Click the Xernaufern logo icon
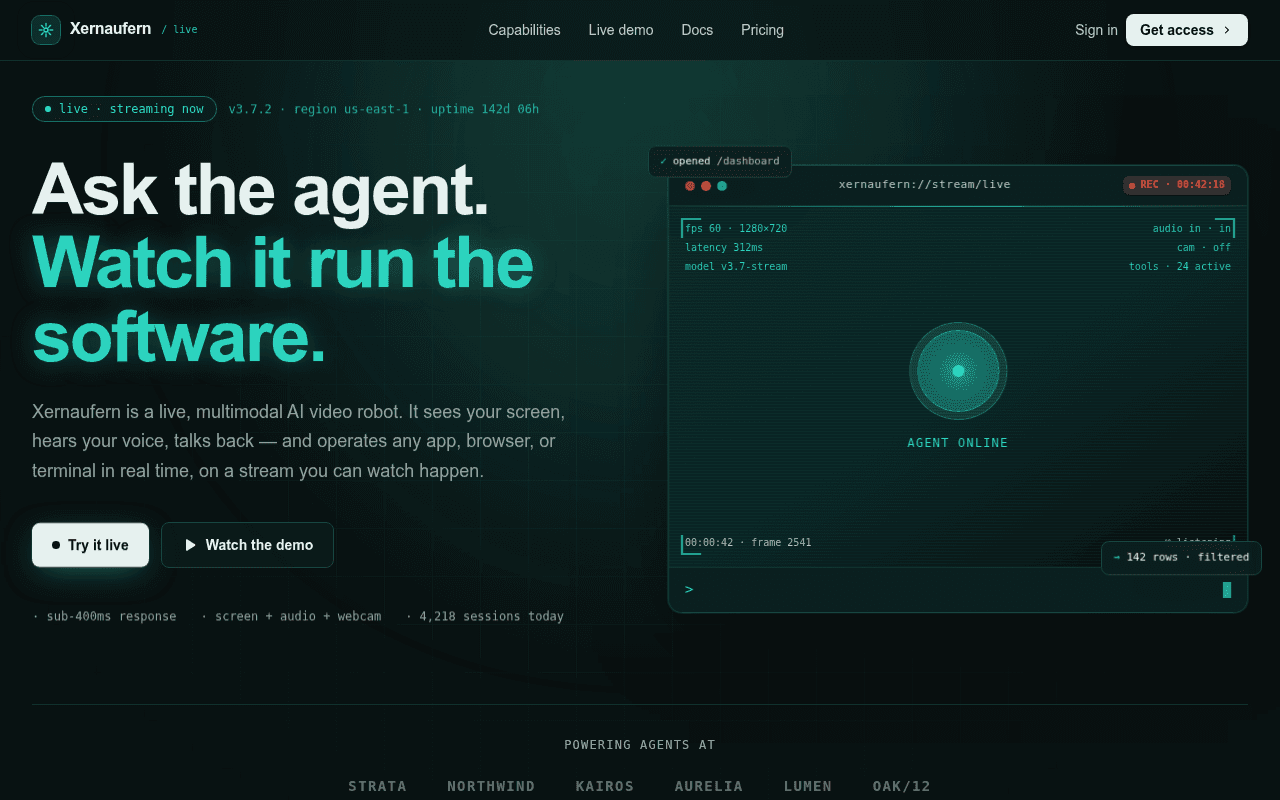 [x=46, y=30]
